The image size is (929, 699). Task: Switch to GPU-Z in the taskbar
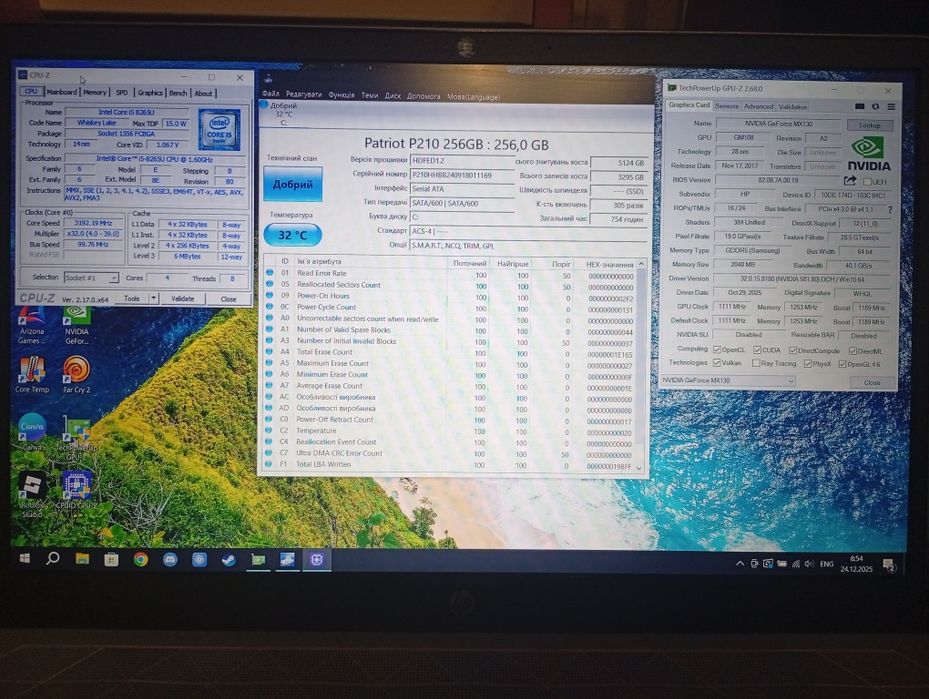coord(258,559)
